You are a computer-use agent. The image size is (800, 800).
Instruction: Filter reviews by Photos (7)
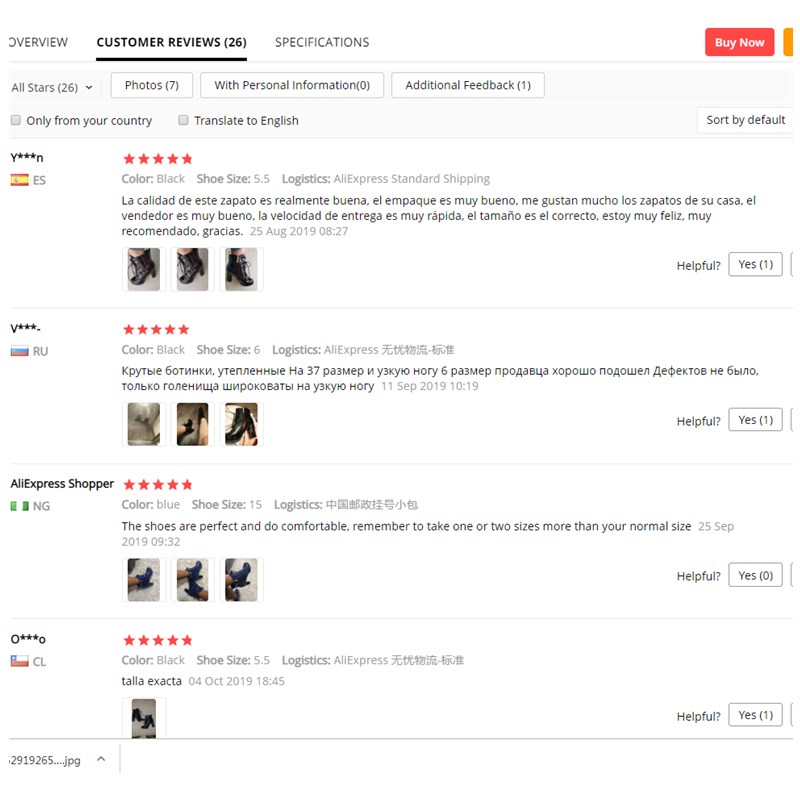pos(152,85)
